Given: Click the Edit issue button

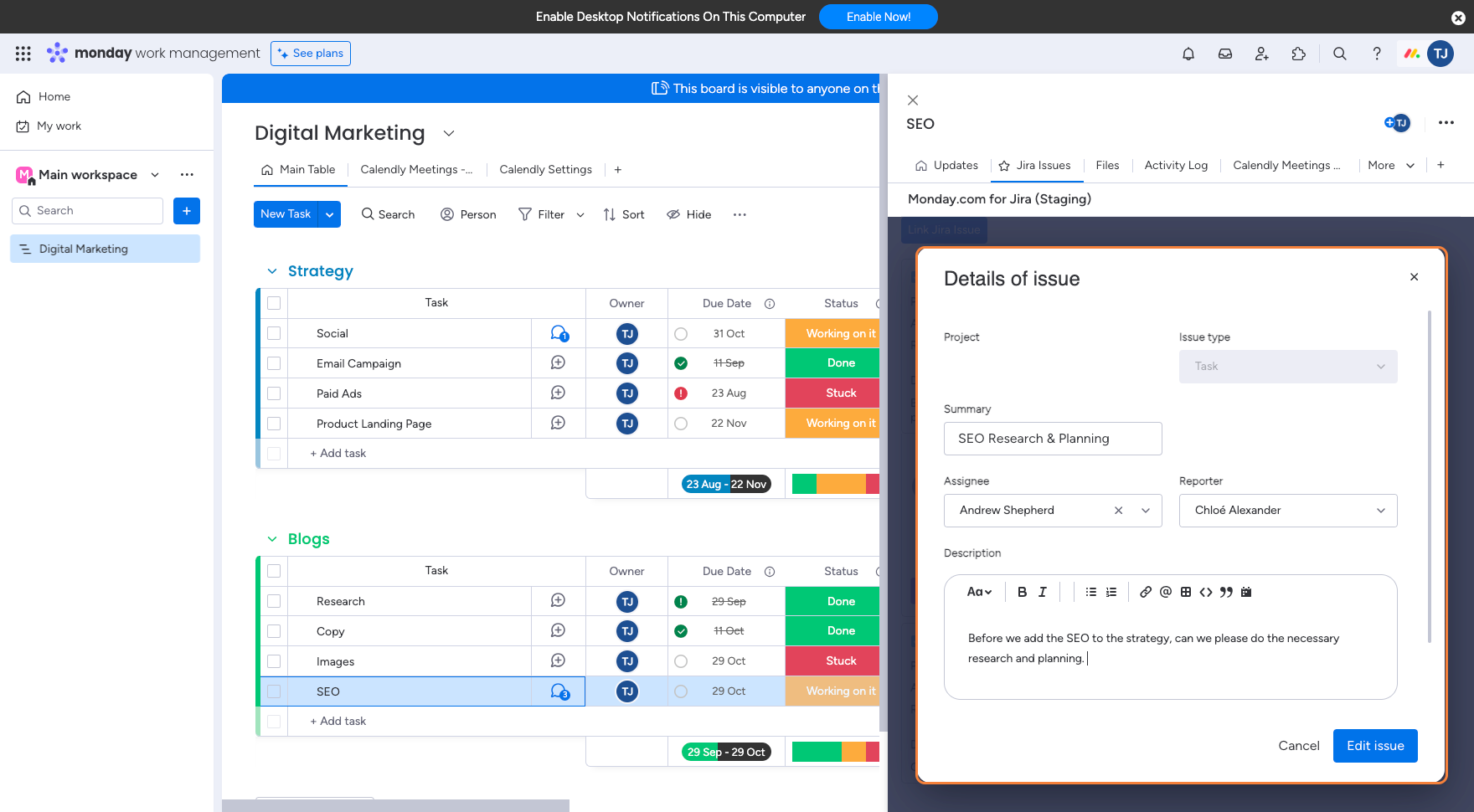Looking at the screenshot, I should coord(1374,746).
